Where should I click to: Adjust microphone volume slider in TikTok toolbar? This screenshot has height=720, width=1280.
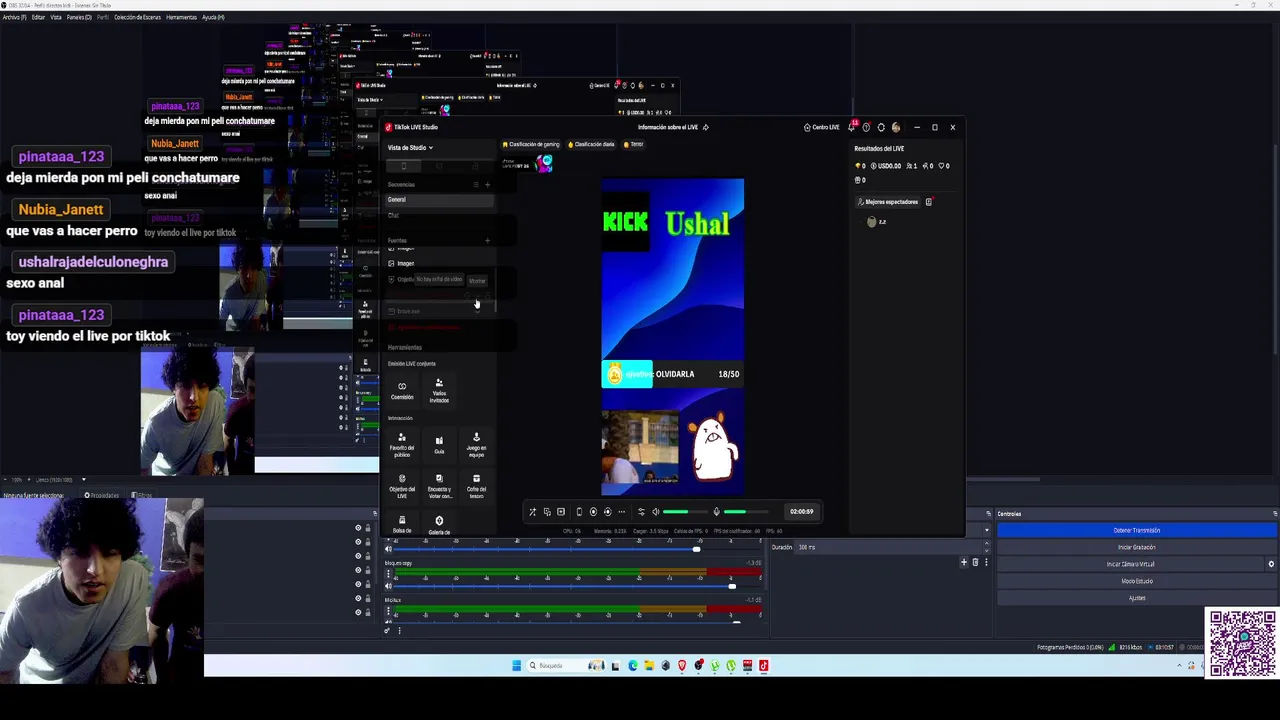click(745, 512)
